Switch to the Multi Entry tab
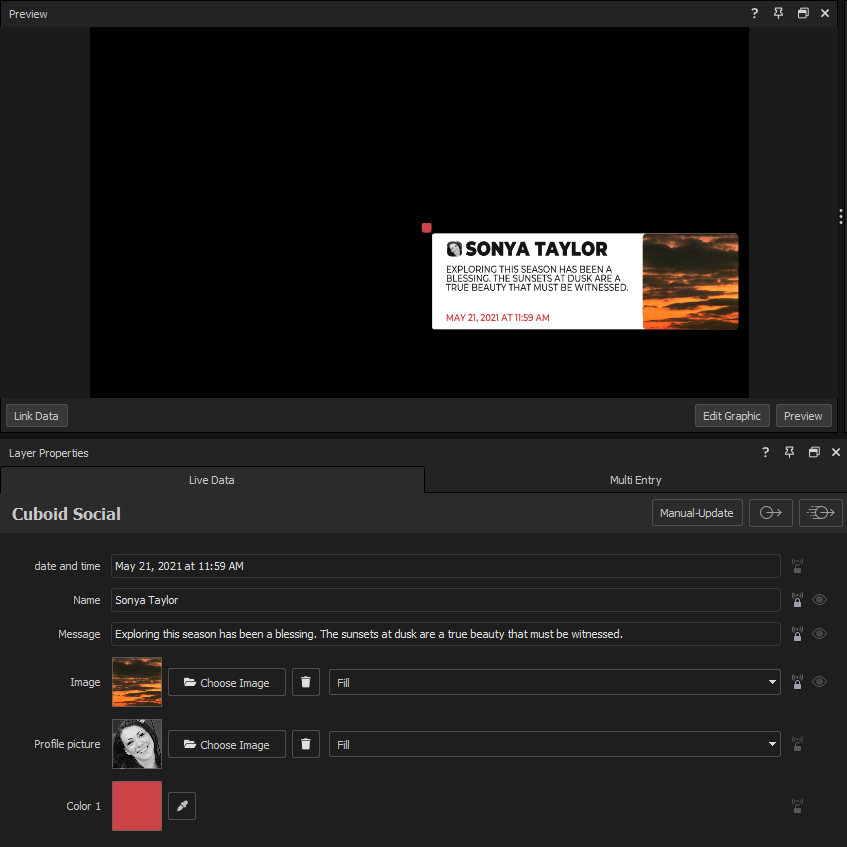 pos(635,480)
